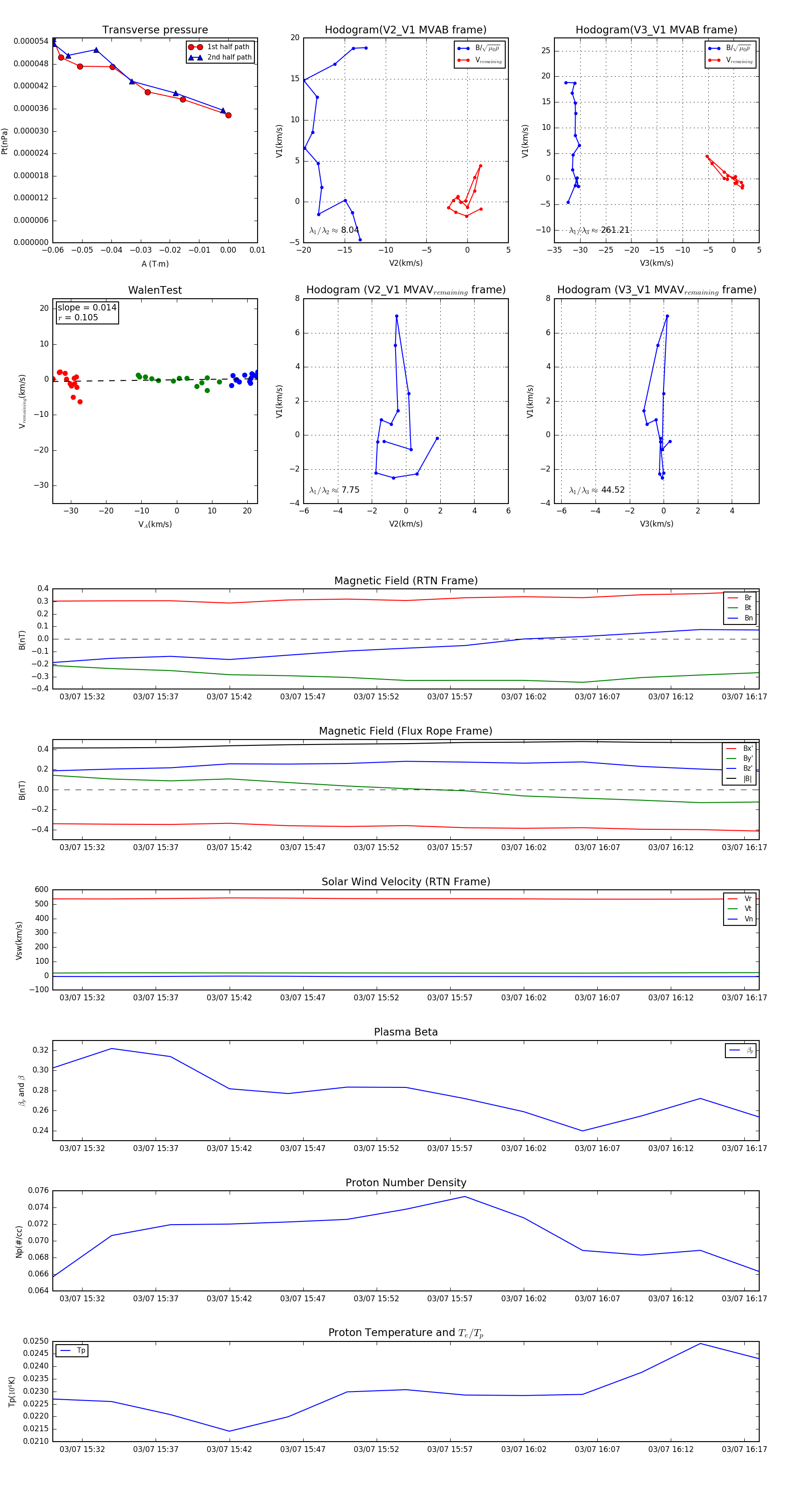Click the 'slope = 0.014' annotation

pos(87,308)
